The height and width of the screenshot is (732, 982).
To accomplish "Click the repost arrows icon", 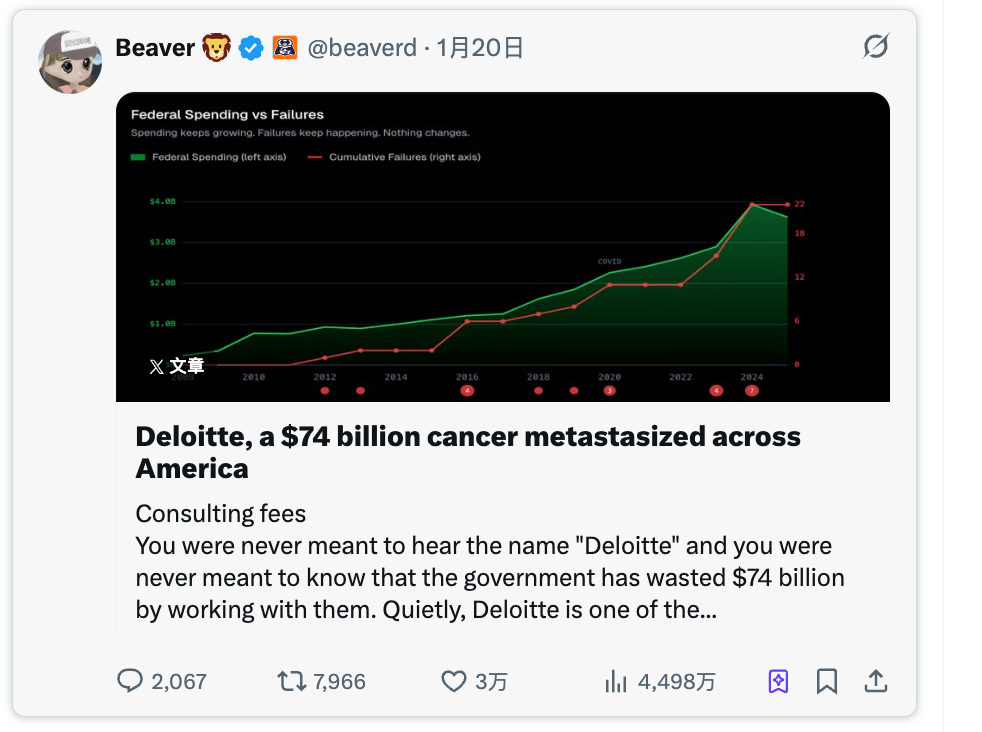I will tap(291, 680).
